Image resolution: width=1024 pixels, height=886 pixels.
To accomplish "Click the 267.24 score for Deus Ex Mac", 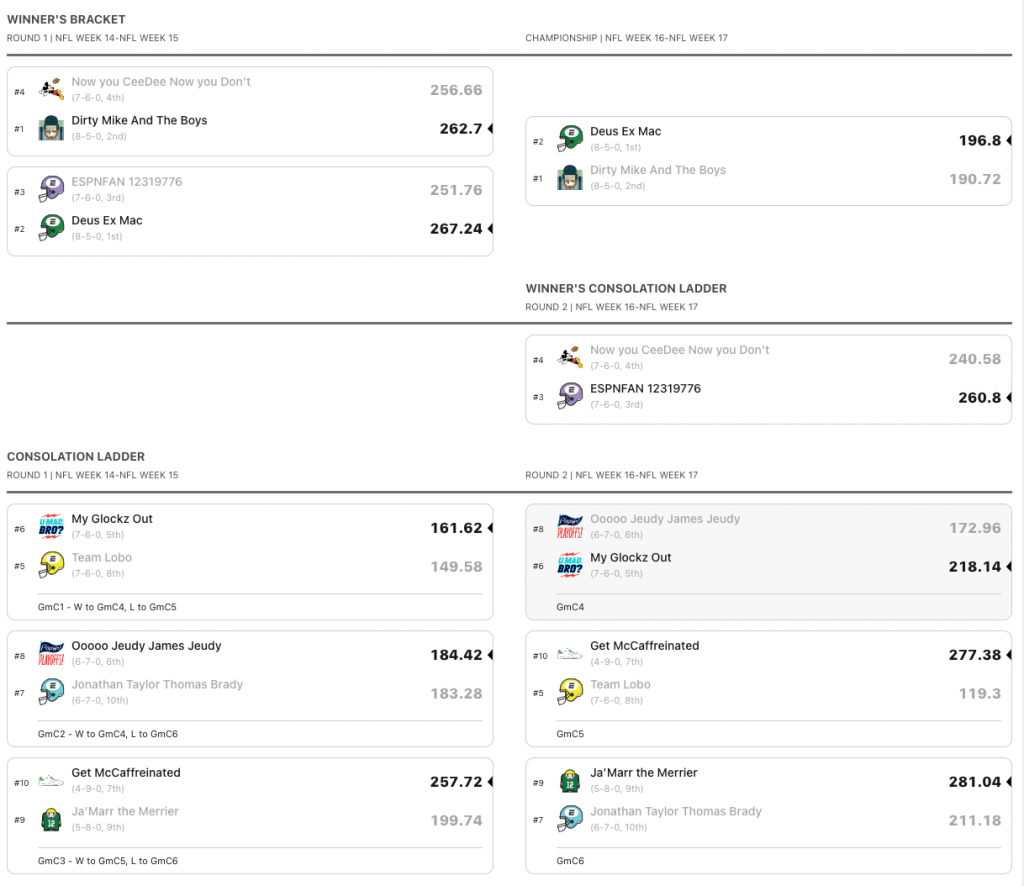I will (455, 229).
